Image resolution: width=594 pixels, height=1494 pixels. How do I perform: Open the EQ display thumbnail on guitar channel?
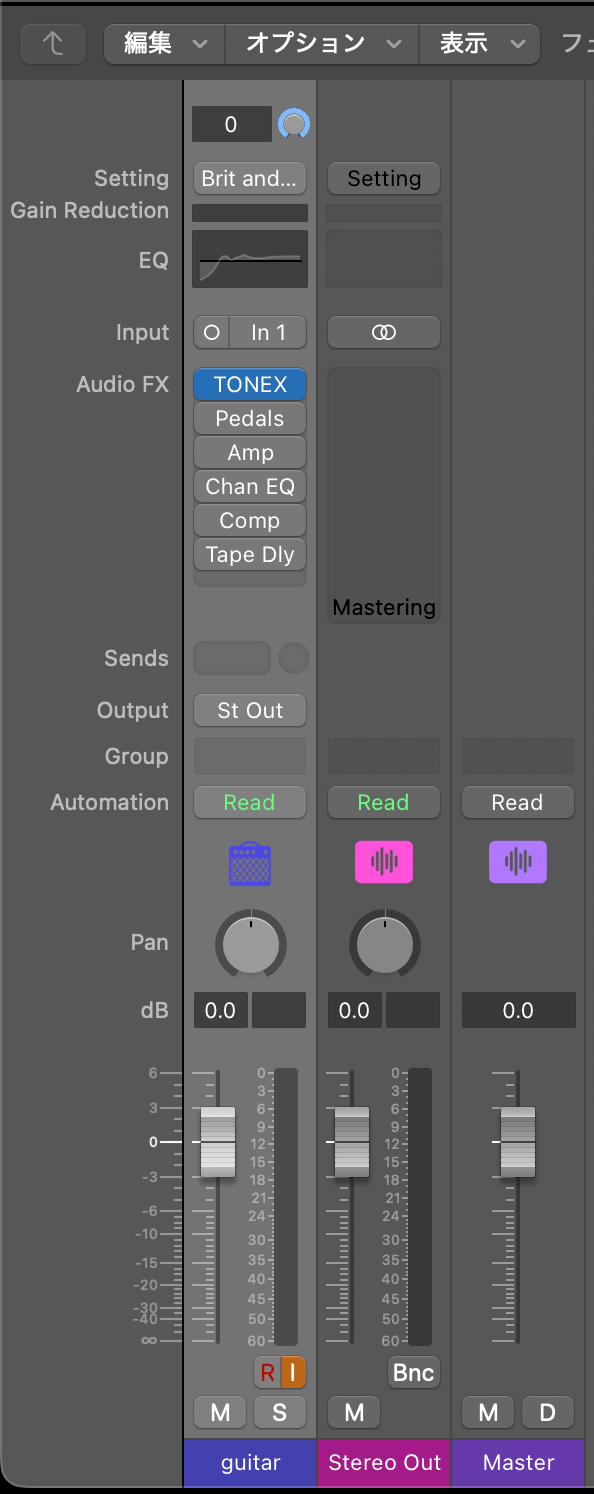point(250,259)
